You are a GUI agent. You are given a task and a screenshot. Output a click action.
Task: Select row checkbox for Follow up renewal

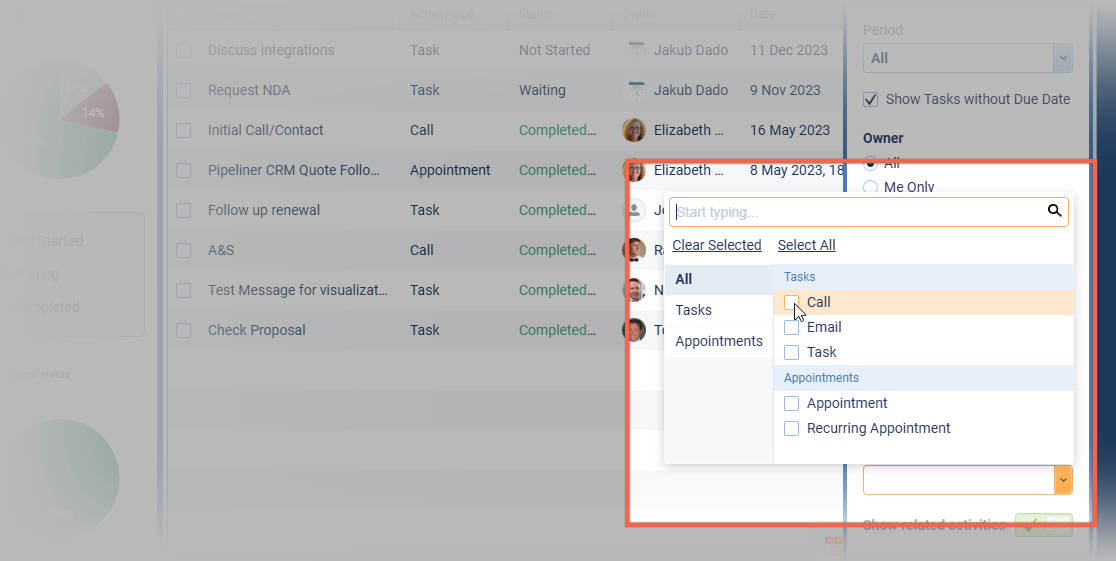[184, 211]
